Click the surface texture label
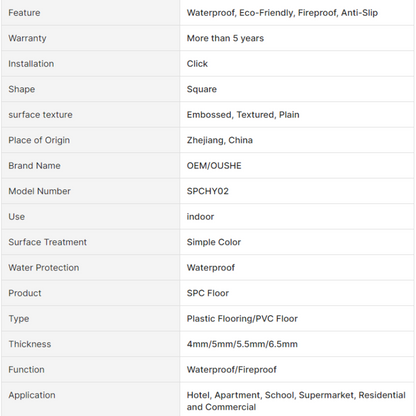The height and width of the screenshot is (416, 416). click(40, 115)
